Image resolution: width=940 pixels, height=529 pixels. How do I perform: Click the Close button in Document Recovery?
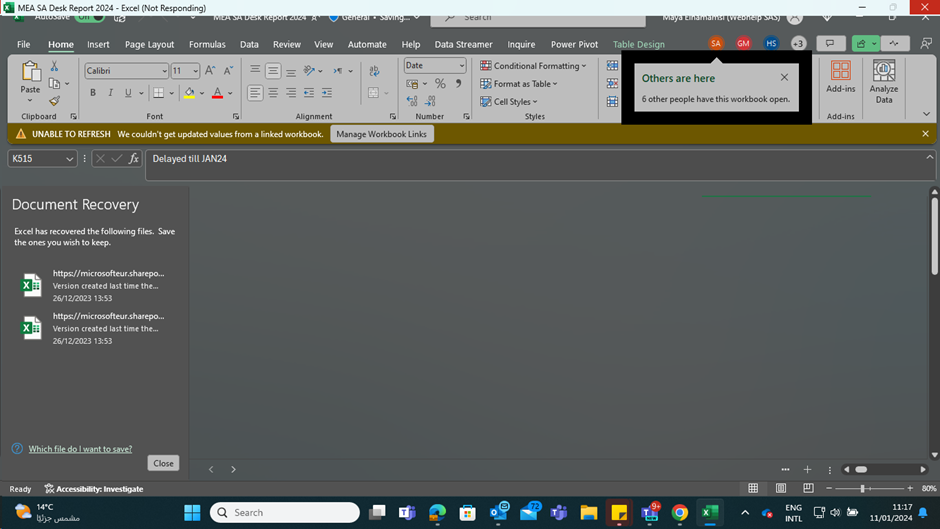click(x=163, y=463)
